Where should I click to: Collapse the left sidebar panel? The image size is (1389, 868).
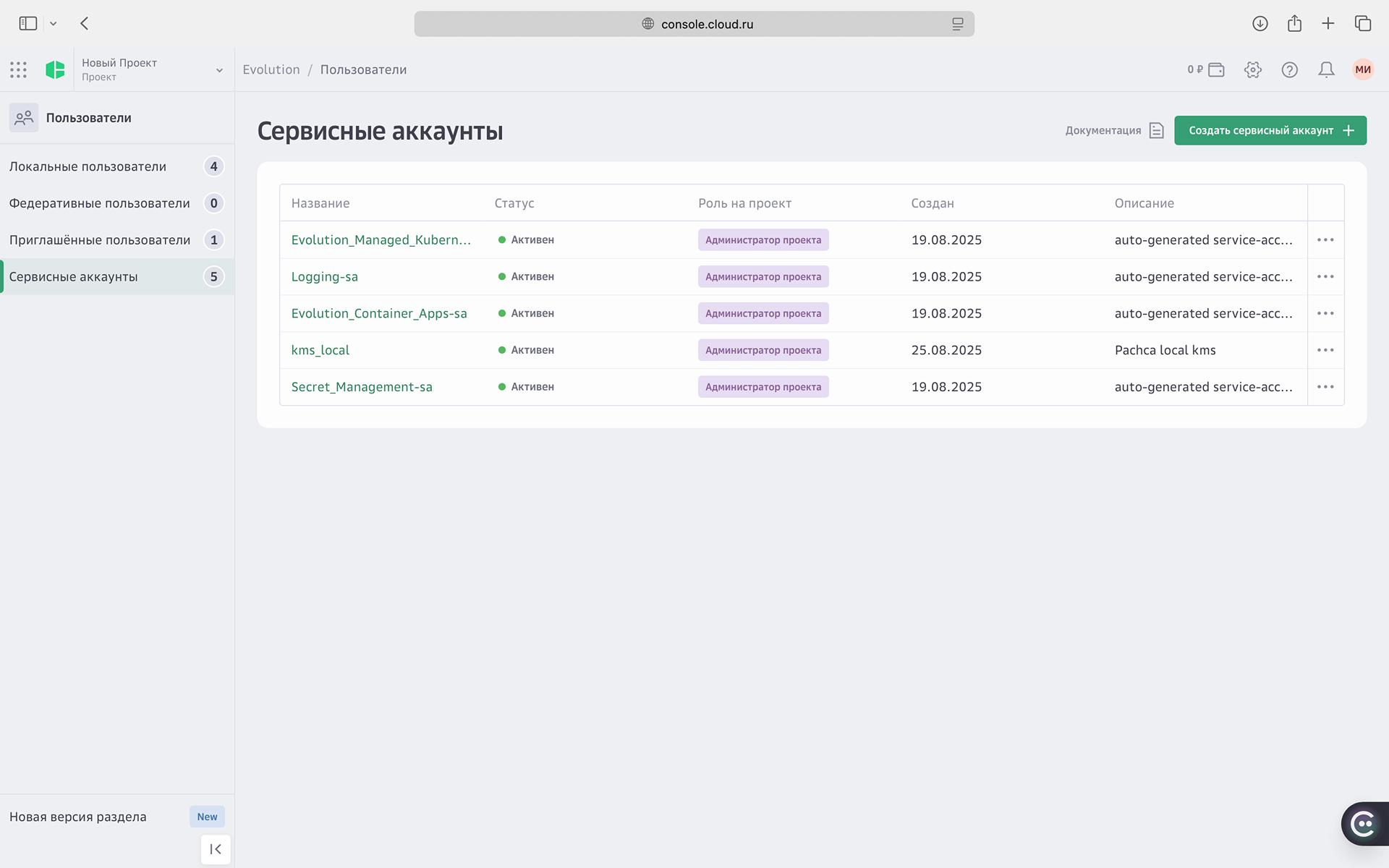click(x=216, y=849)
